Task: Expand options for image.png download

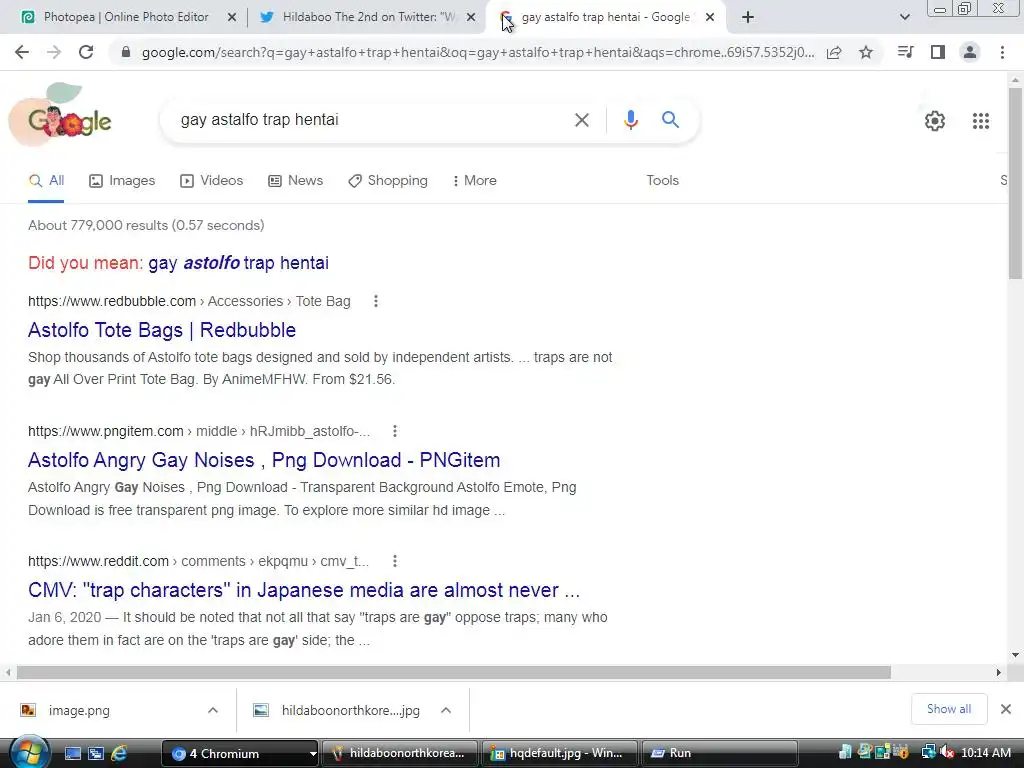Action: 213,711
